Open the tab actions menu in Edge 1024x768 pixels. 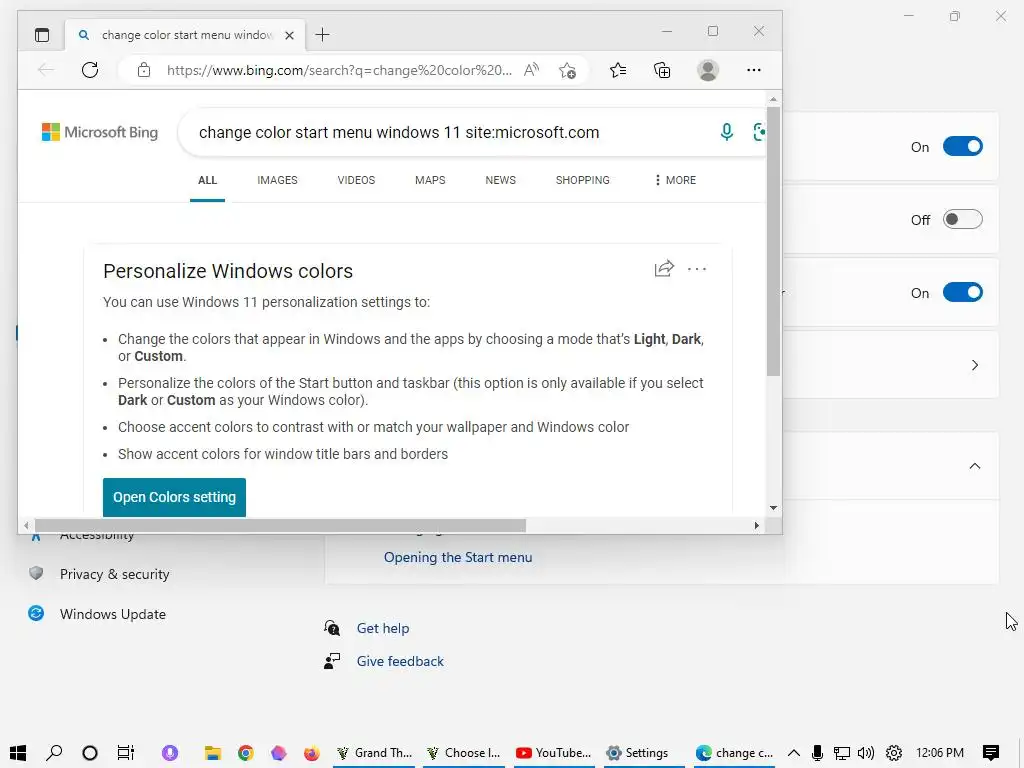tap(42, 35)
